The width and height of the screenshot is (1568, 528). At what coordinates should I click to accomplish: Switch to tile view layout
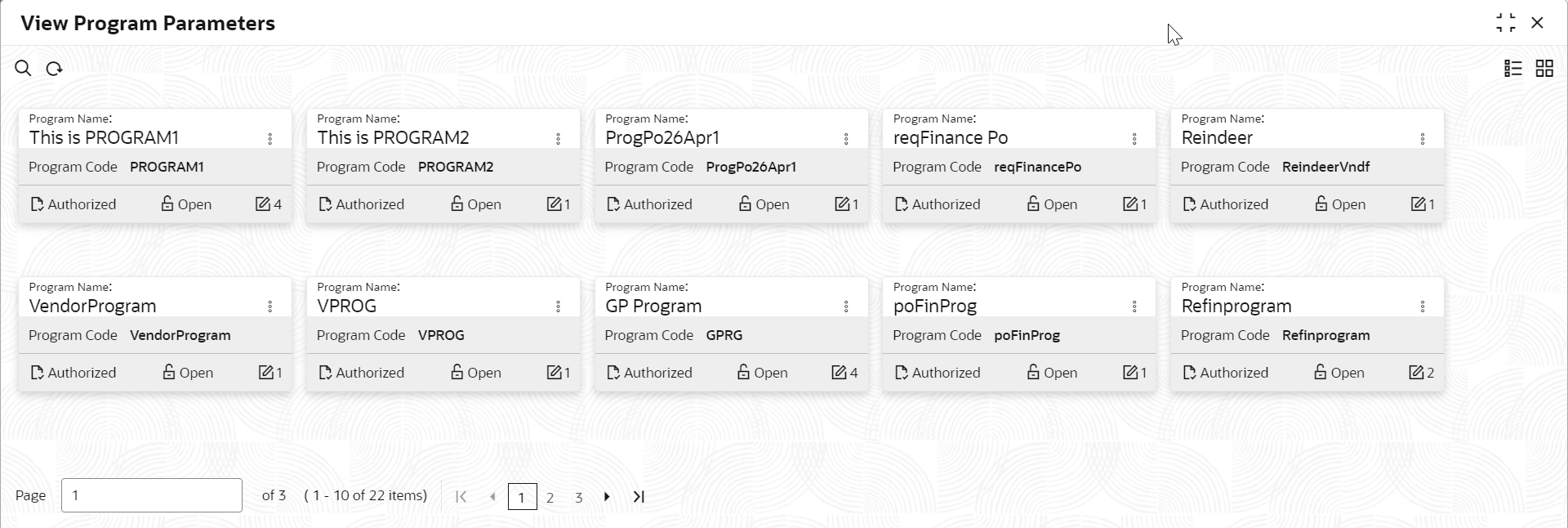(1544, 68)
